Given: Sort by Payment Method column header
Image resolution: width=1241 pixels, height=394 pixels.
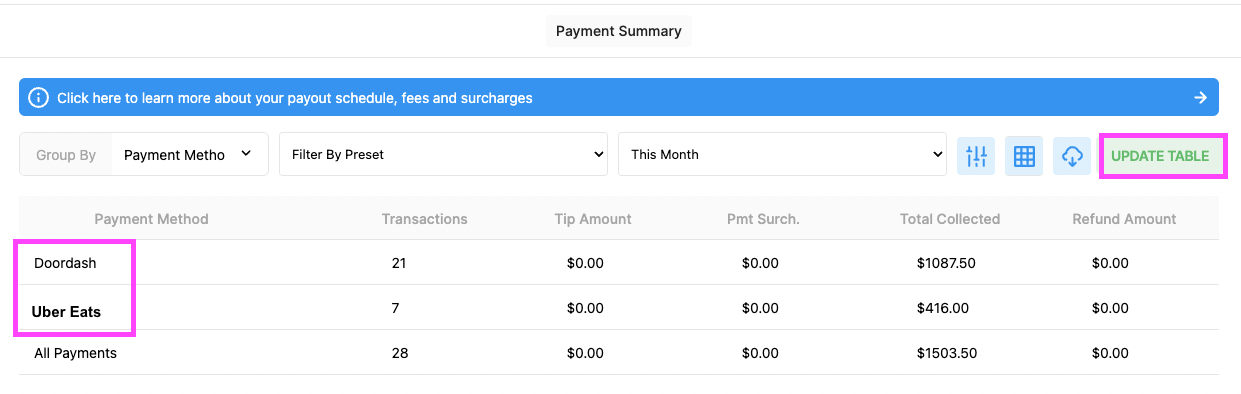Looking at the screenshot, I should (x=151, y=218).
